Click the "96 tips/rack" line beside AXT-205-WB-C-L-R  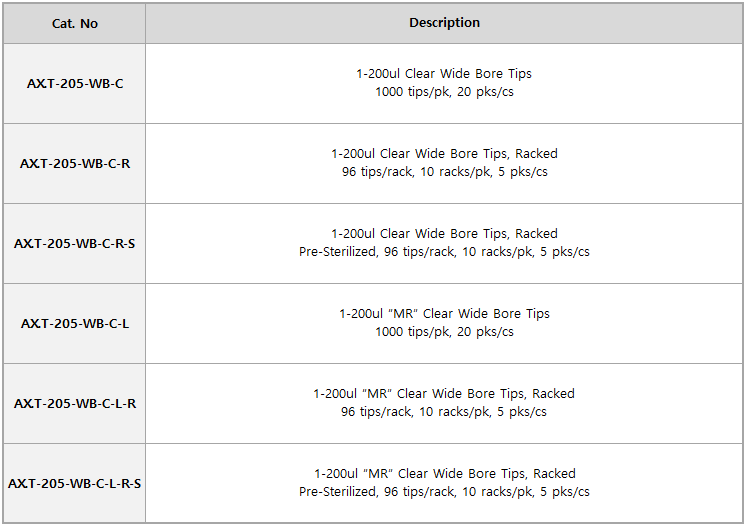coord(444,412)
